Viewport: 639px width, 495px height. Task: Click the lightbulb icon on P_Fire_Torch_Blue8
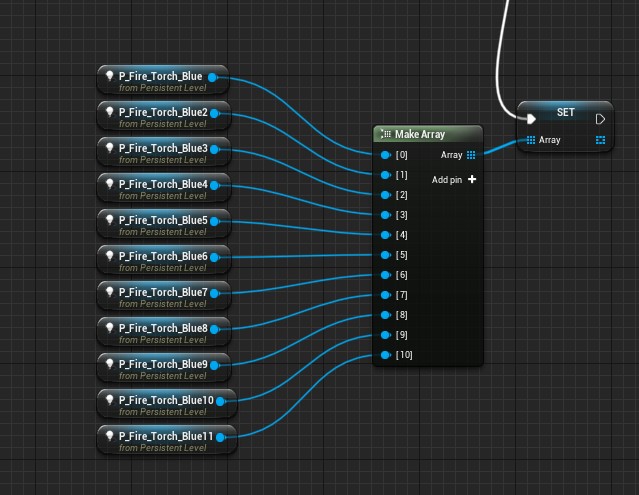(109, 328)
